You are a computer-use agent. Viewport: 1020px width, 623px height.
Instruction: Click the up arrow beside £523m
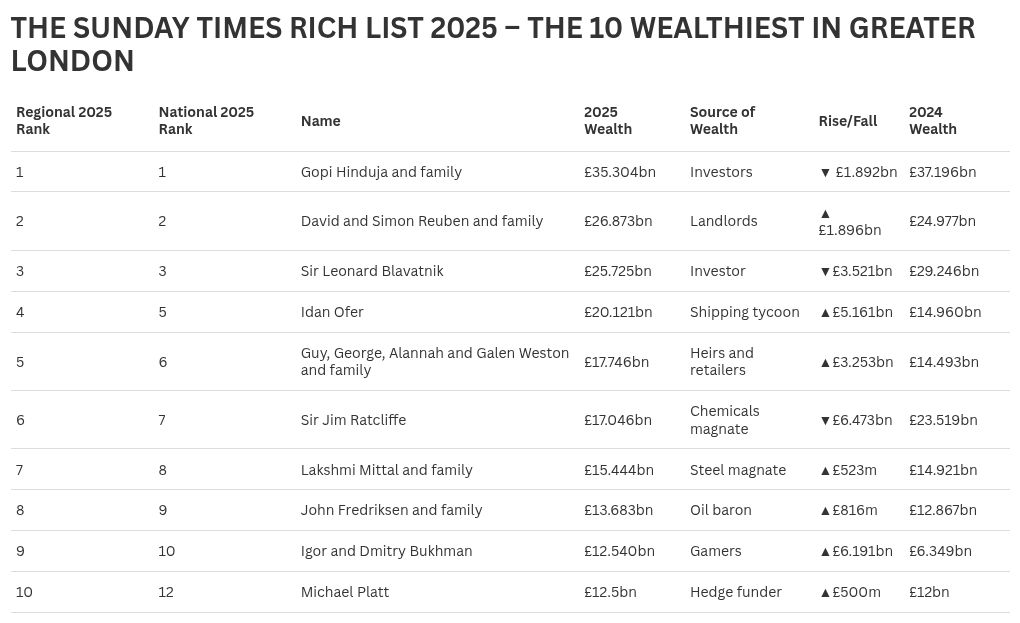point(825,470)
